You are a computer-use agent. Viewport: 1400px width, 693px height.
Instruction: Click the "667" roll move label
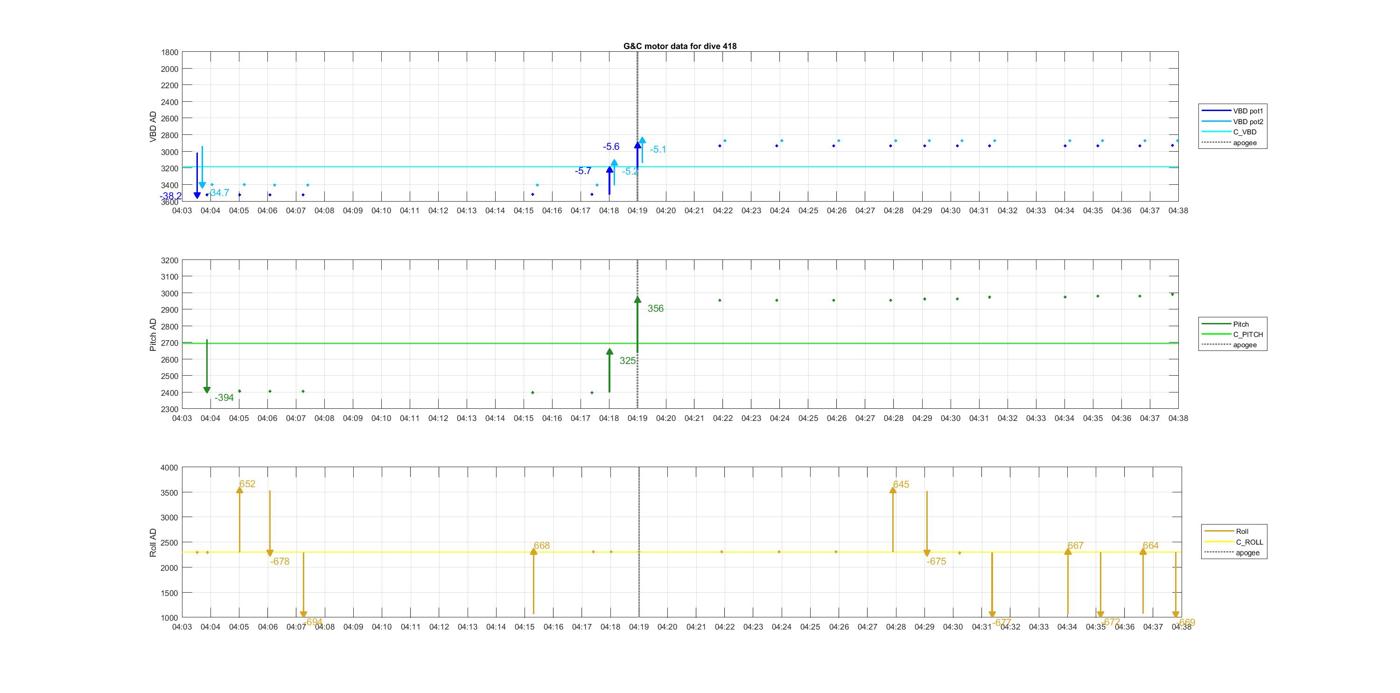pos(1075,546)
